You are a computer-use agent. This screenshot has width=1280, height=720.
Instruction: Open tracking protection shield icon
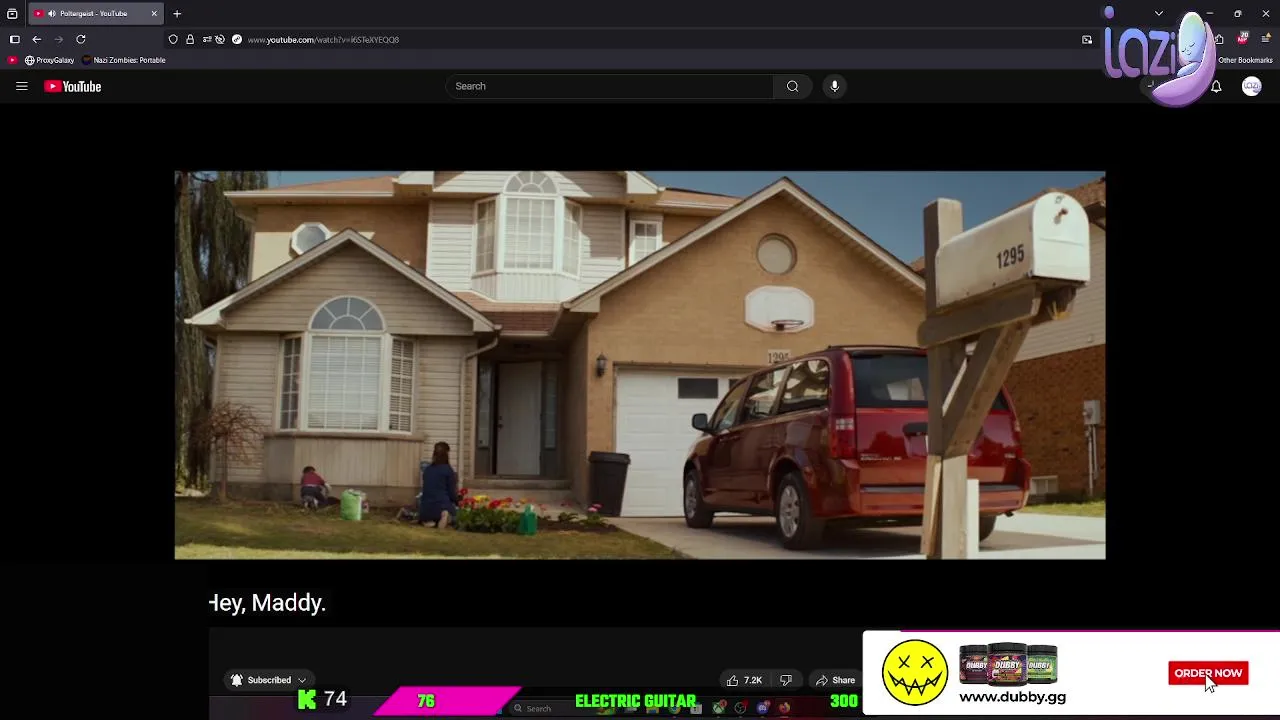pos(173,39)
